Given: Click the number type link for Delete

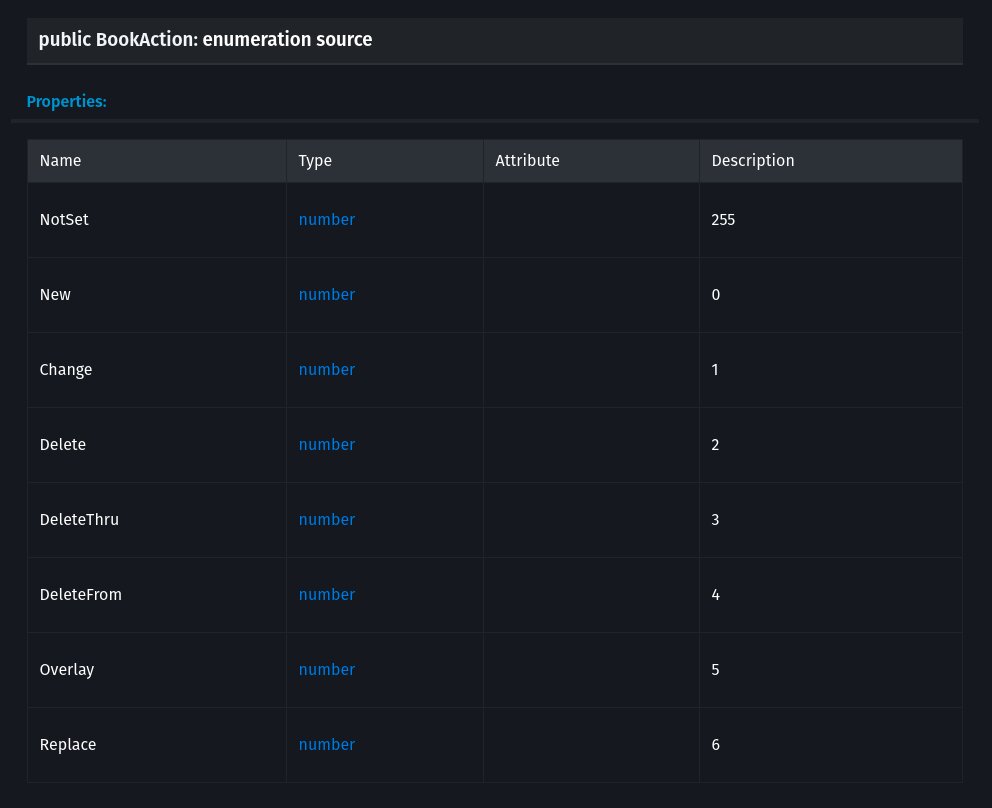Looking at the screenshot, I should [x=326, y=444].
